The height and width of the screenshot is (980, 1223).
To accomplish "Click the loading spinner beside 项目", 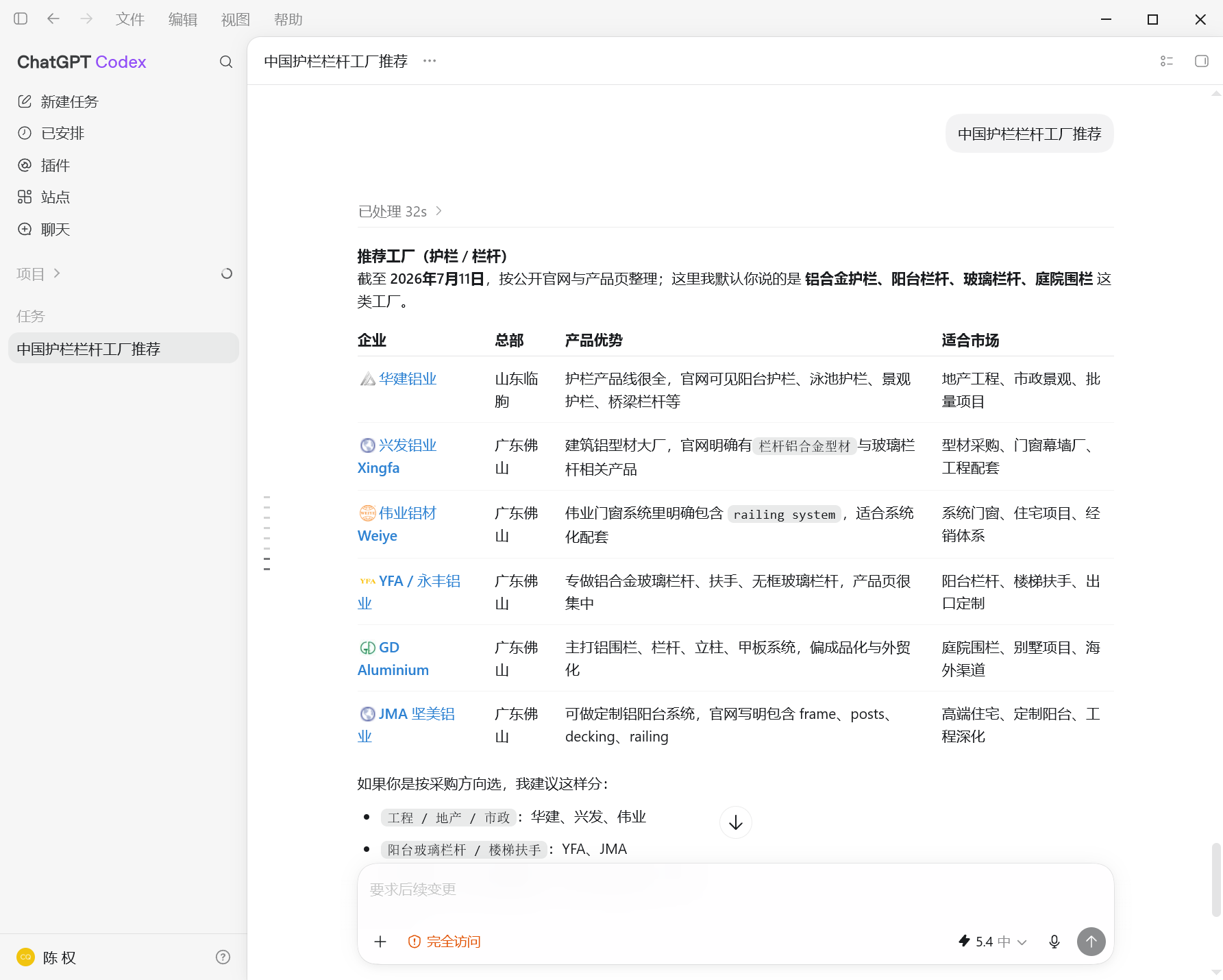I will click(x=227, y=273).
